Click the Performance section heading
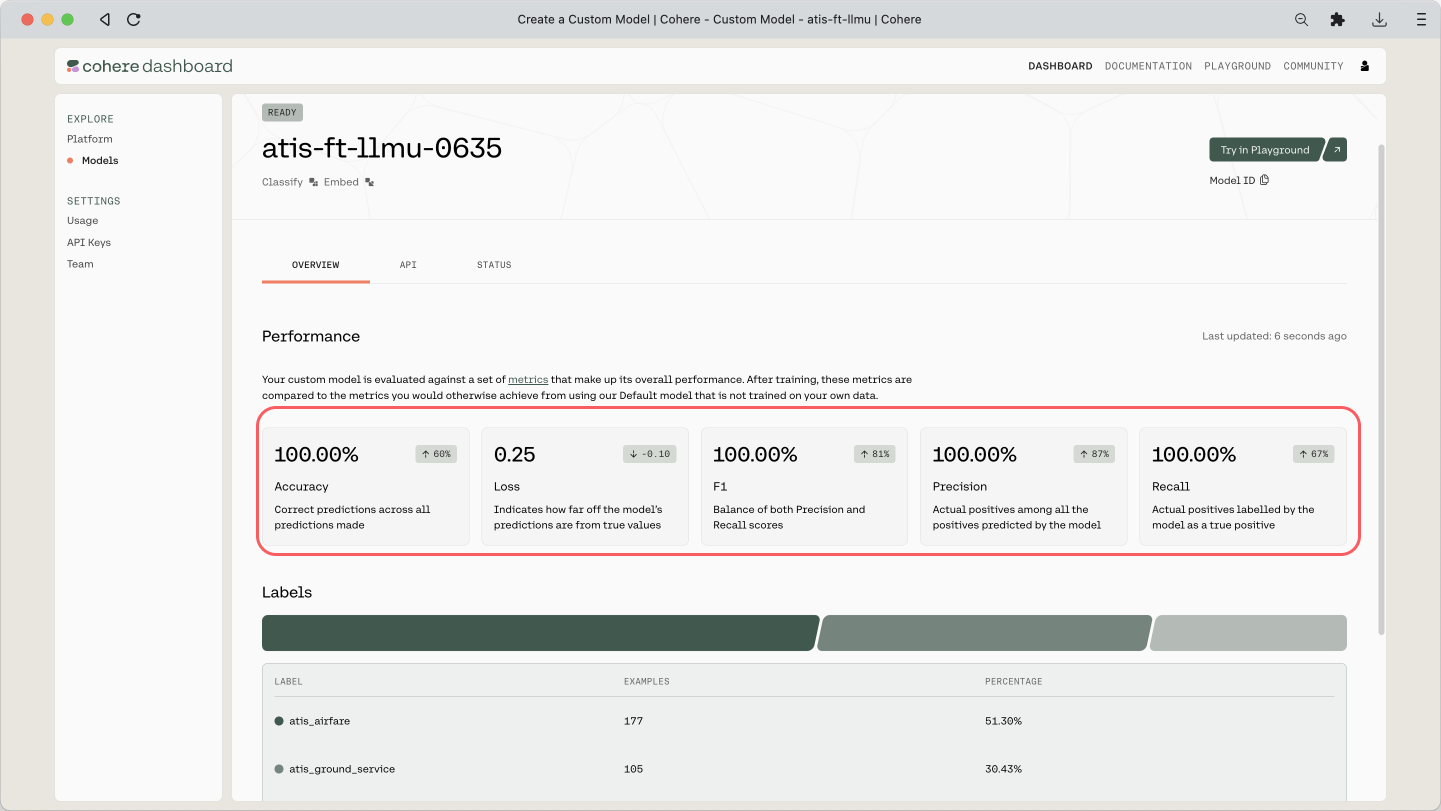 tap(311, 336)
